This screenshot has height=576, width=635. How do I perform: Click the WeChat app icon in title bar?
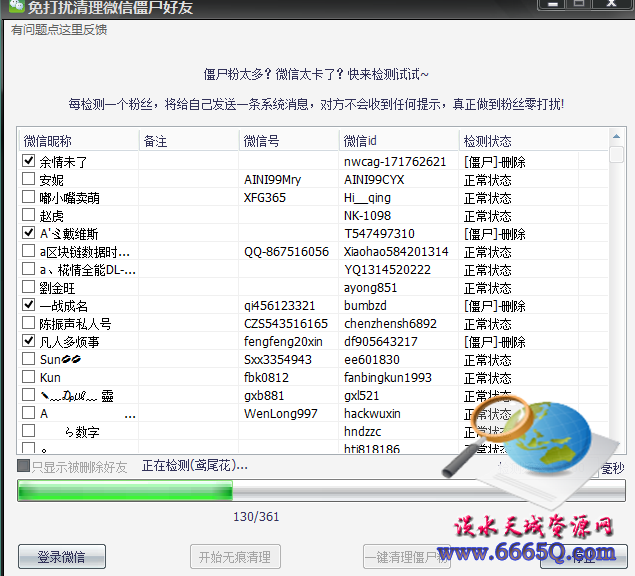(16, 6)
